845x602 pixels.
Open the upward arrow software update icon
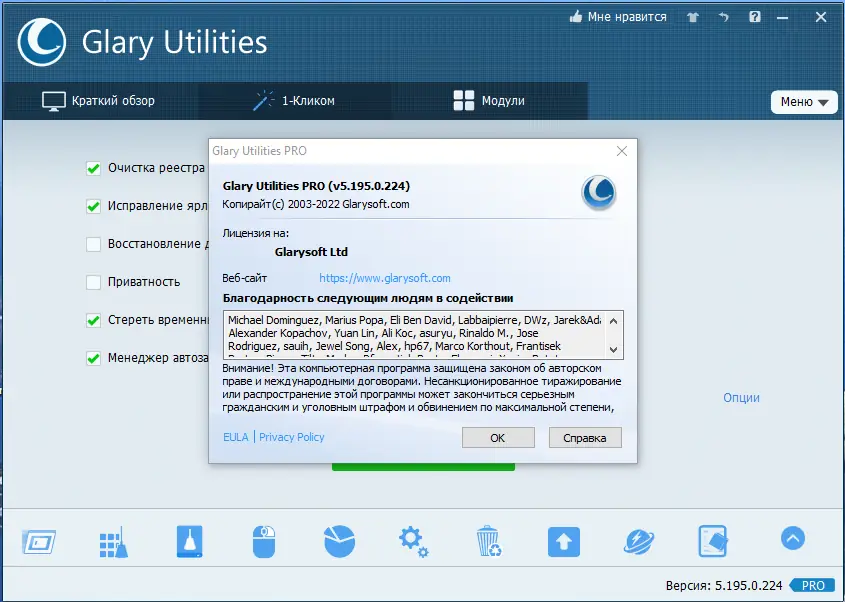(564, 542)
